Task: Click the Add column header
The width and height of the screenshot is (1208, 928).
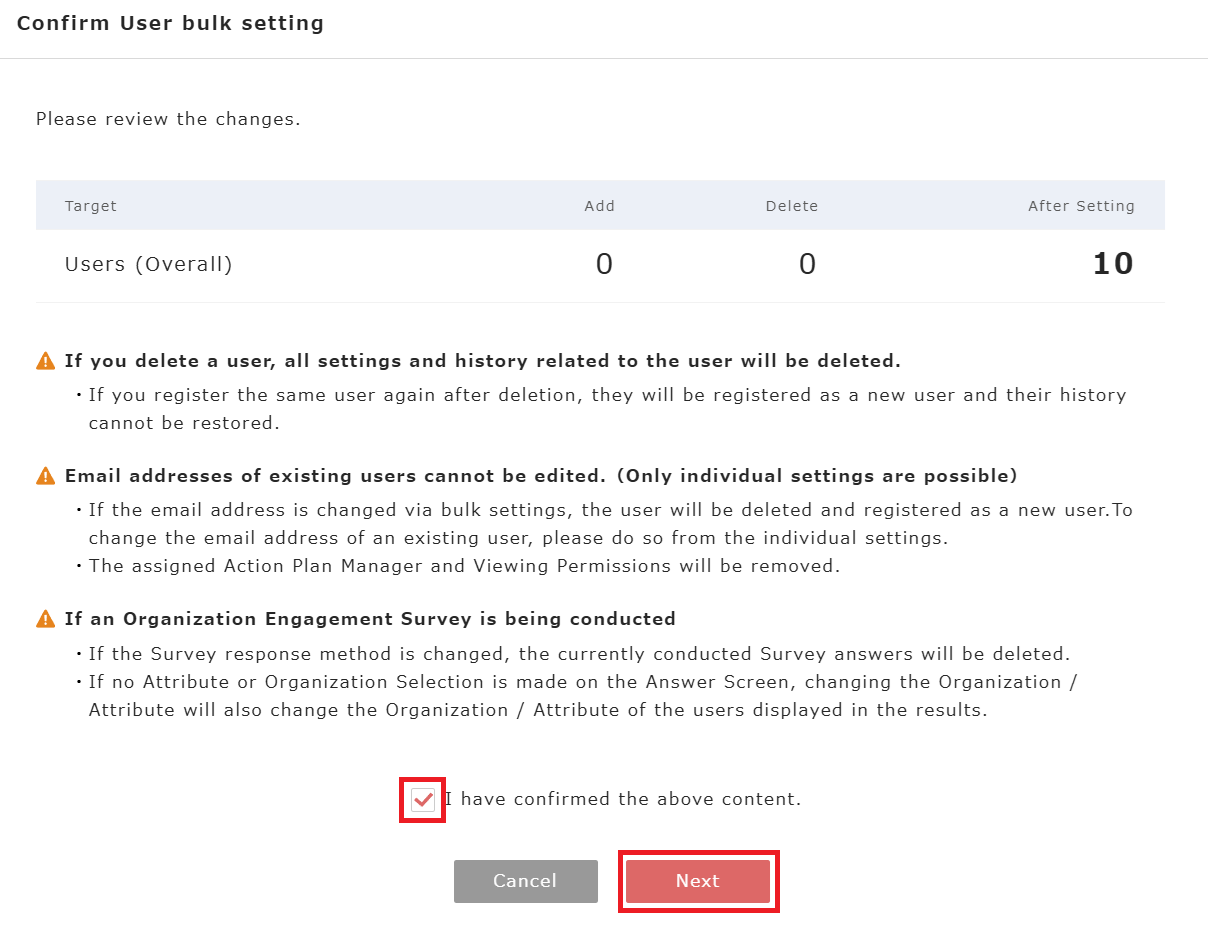Action: (x=599, y=206)
